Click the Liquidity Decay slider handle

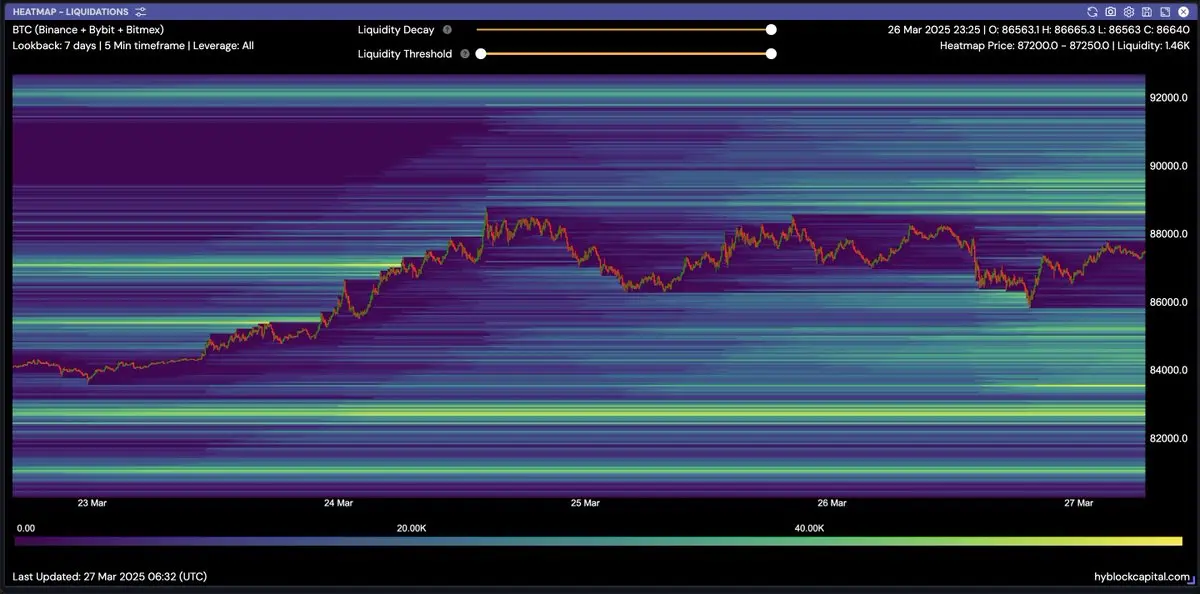coord(771,30)
